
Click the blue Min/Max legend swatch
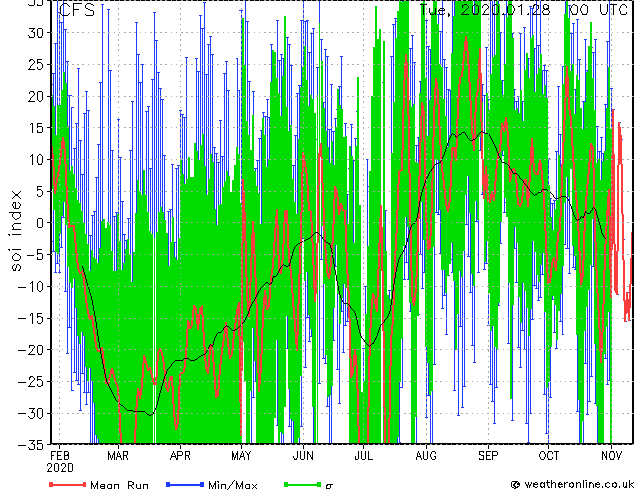tap(185, 484)
